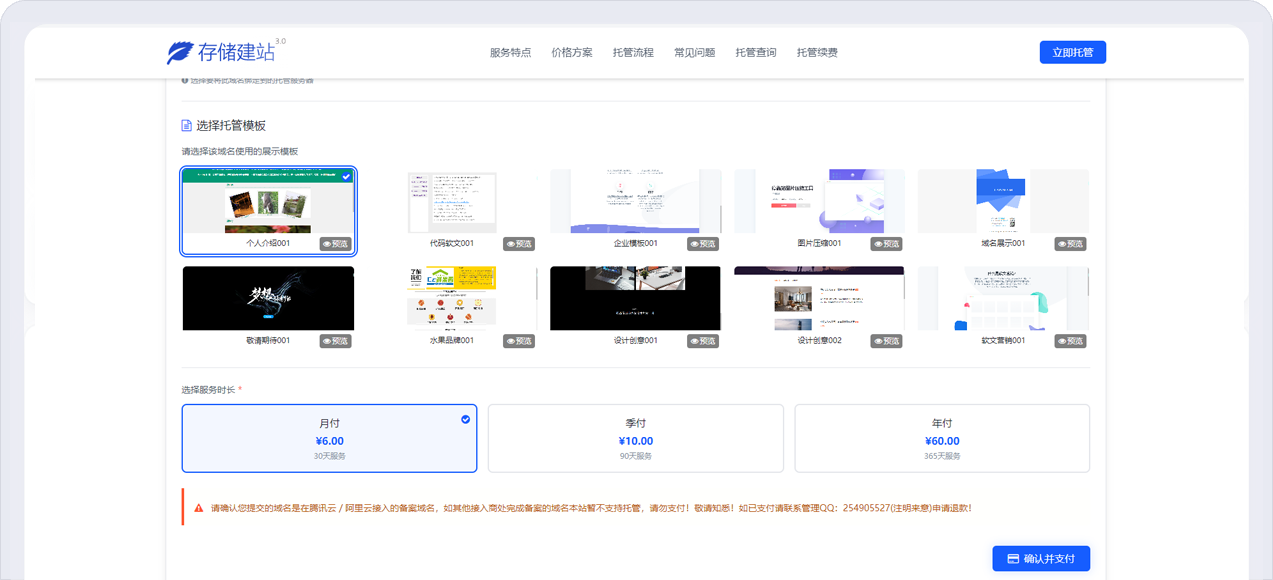Preview the 企业模板001 template
Image resolution: width=1273 pixels, height=580 pixels.
click(x=703, y=244)
